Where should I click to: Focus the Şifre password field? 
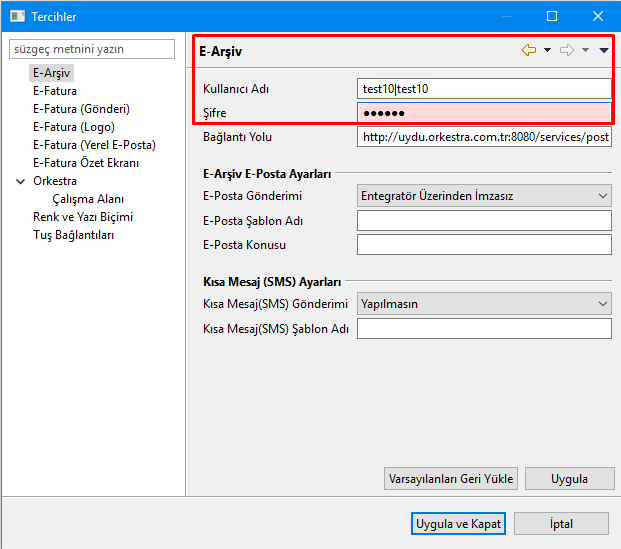(484, 113)
